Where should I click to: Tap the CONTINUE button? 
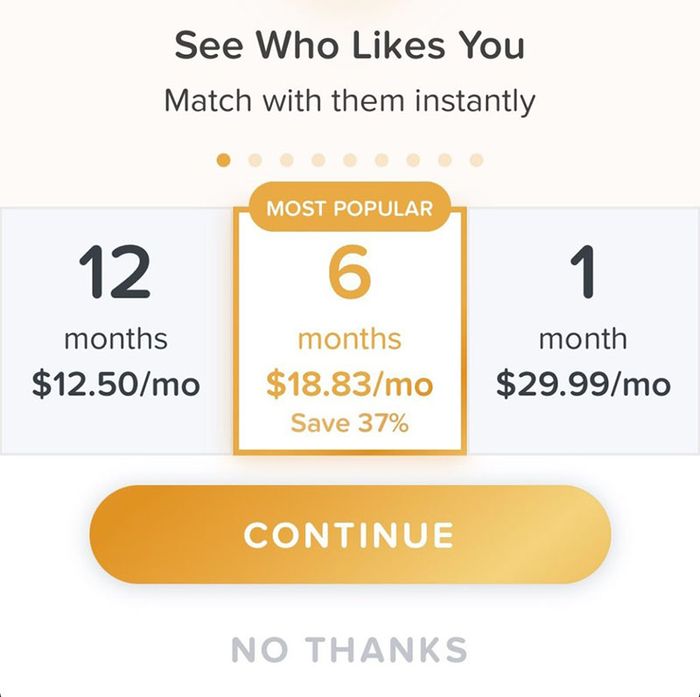[350, 534]
